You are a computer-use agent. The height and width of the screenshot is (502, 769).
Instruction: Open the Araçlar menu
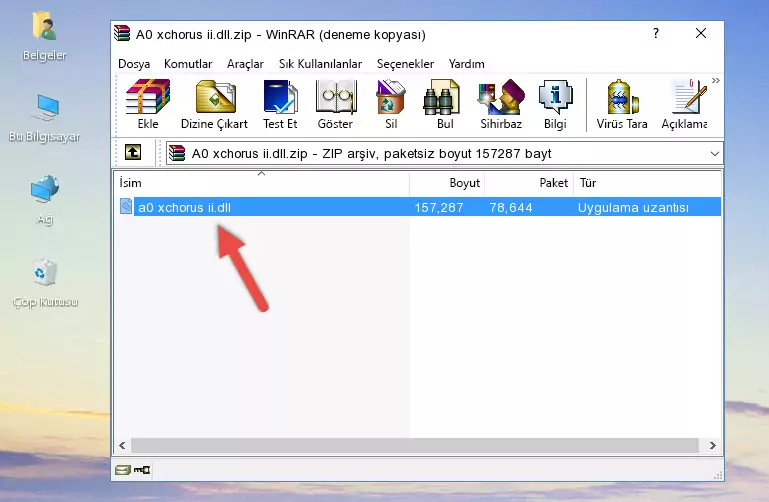[x=245, y=64]
